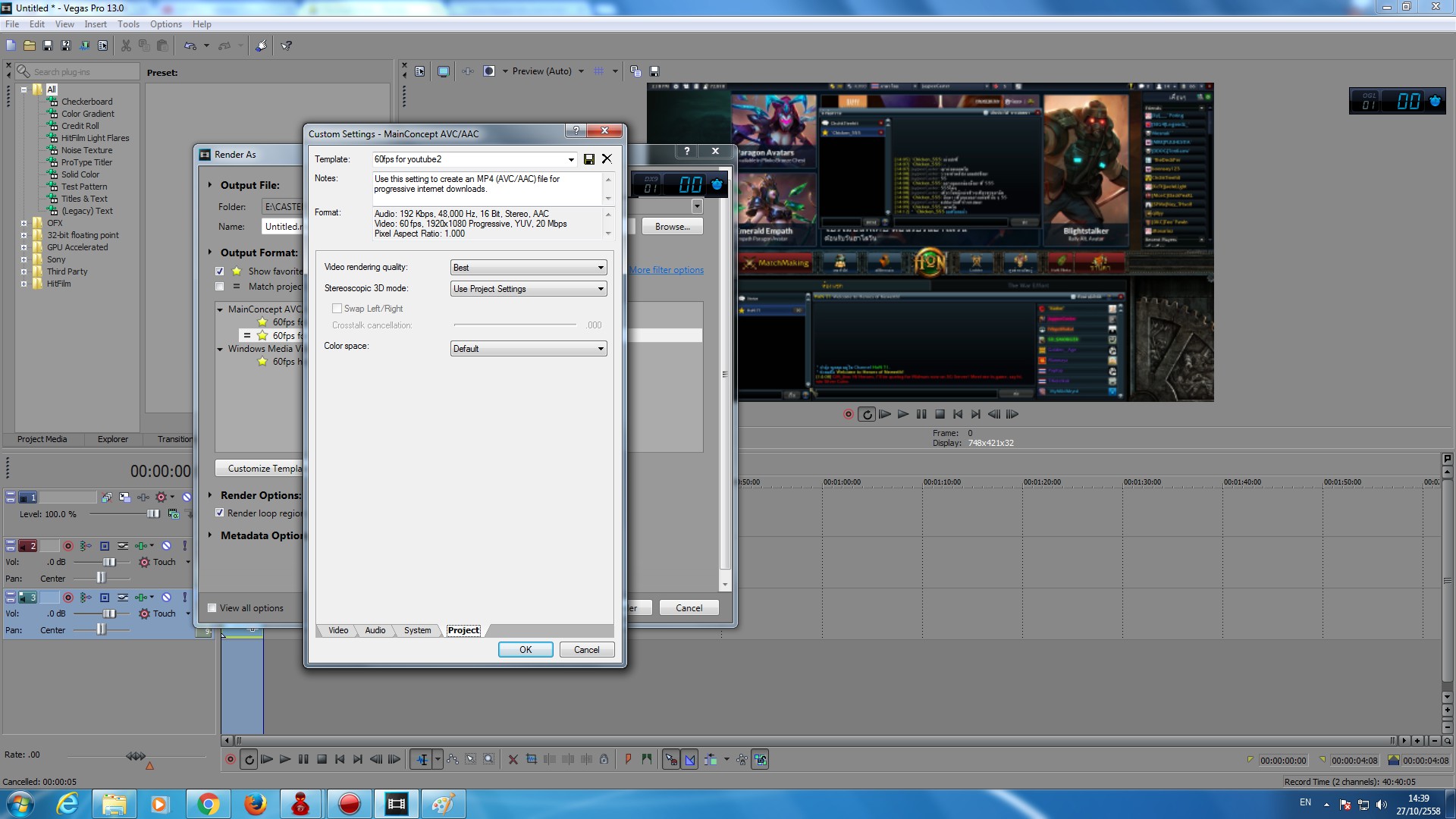Mute audio track 3
Viewport: 1456px width, 819px height.
coord(166,598)
